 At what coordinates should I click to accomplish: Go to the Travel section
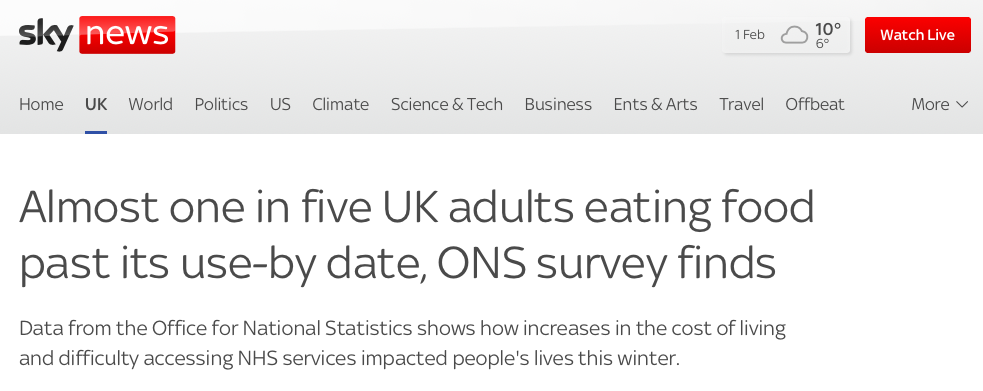coord(741,104)
